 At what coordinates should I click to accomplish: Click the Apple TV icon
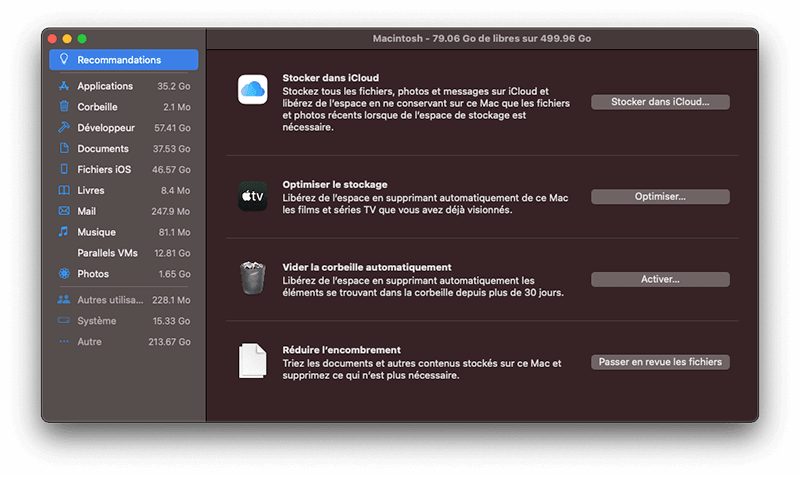tap(253, 196)
